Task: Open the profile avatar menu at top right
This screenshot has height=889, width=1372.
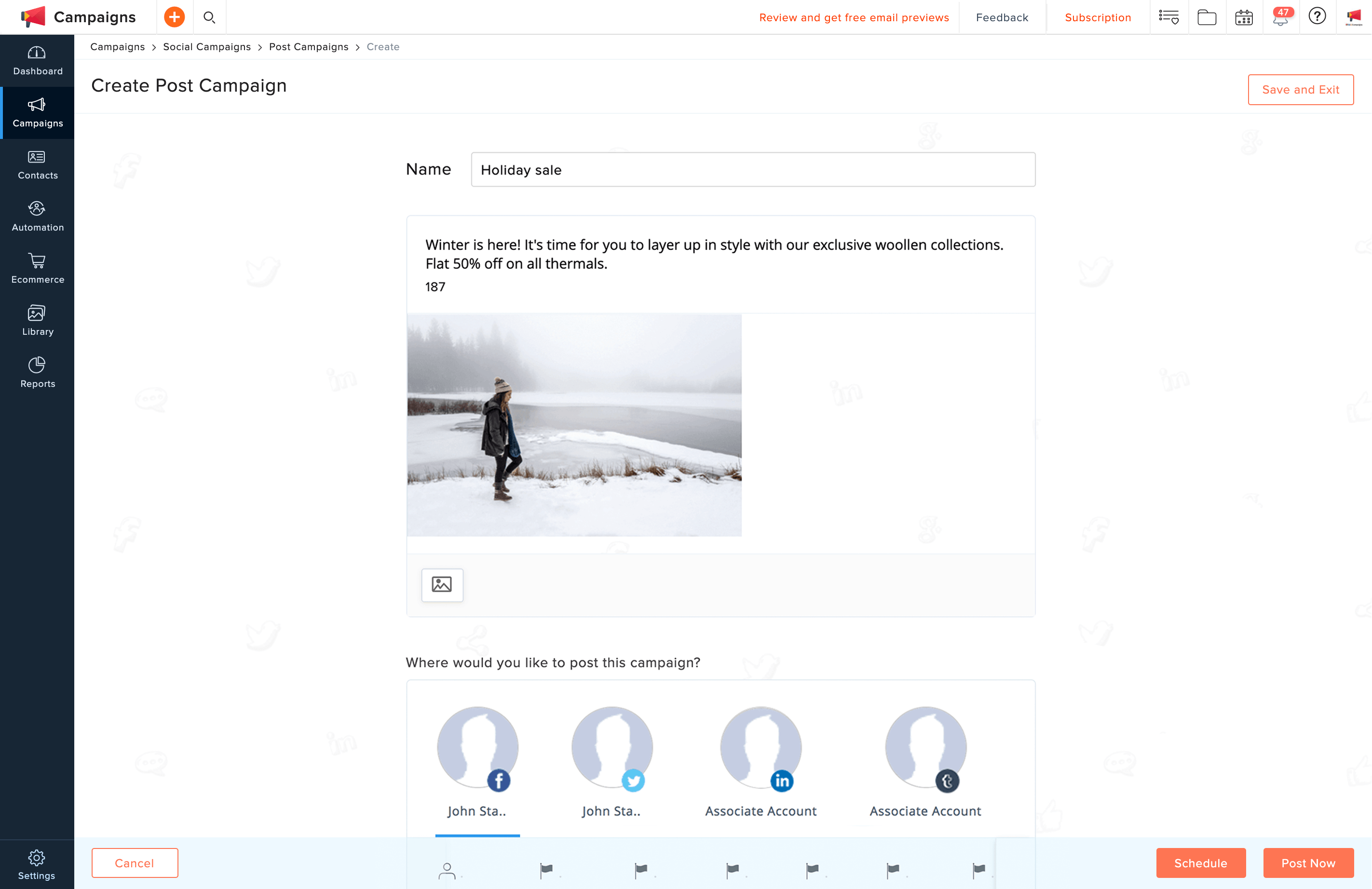Action: click(1354, 17)
